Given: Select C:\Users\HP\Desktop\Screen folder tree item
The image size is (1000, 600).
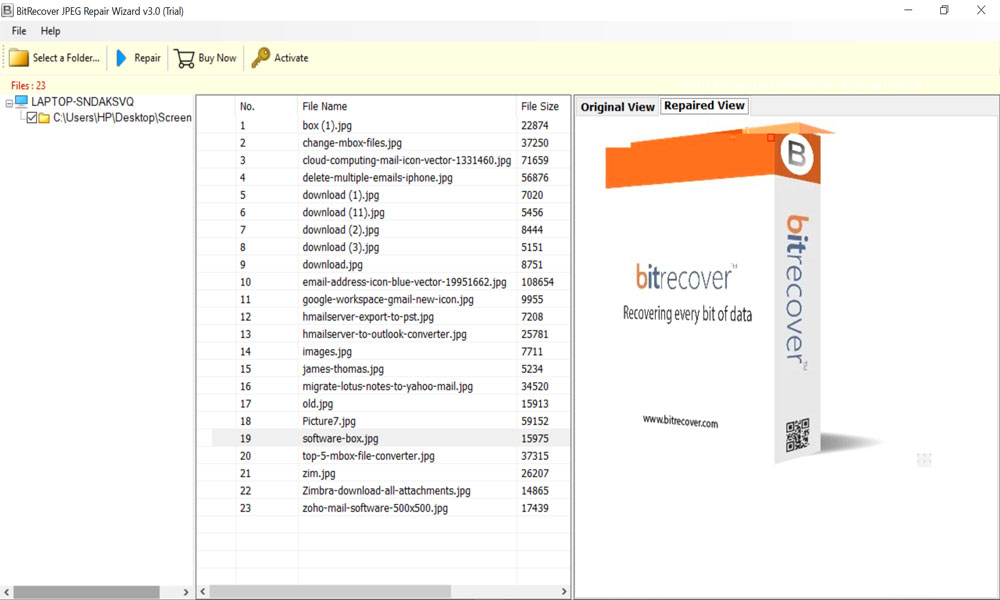Looking at the screenshot, I should [x=122, y=118].
